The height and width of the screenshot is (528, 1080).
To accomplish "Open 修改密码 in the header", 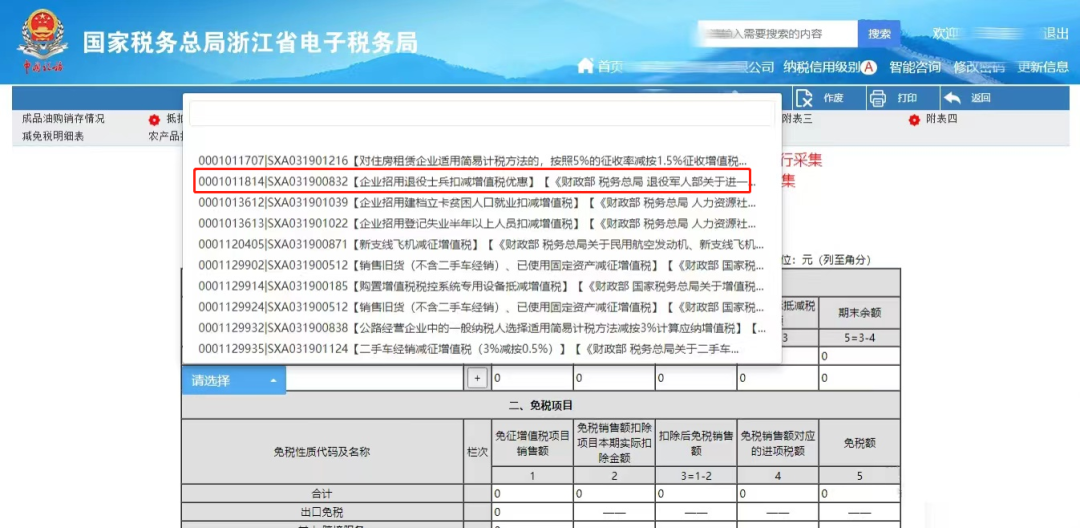I will (979, 67).
